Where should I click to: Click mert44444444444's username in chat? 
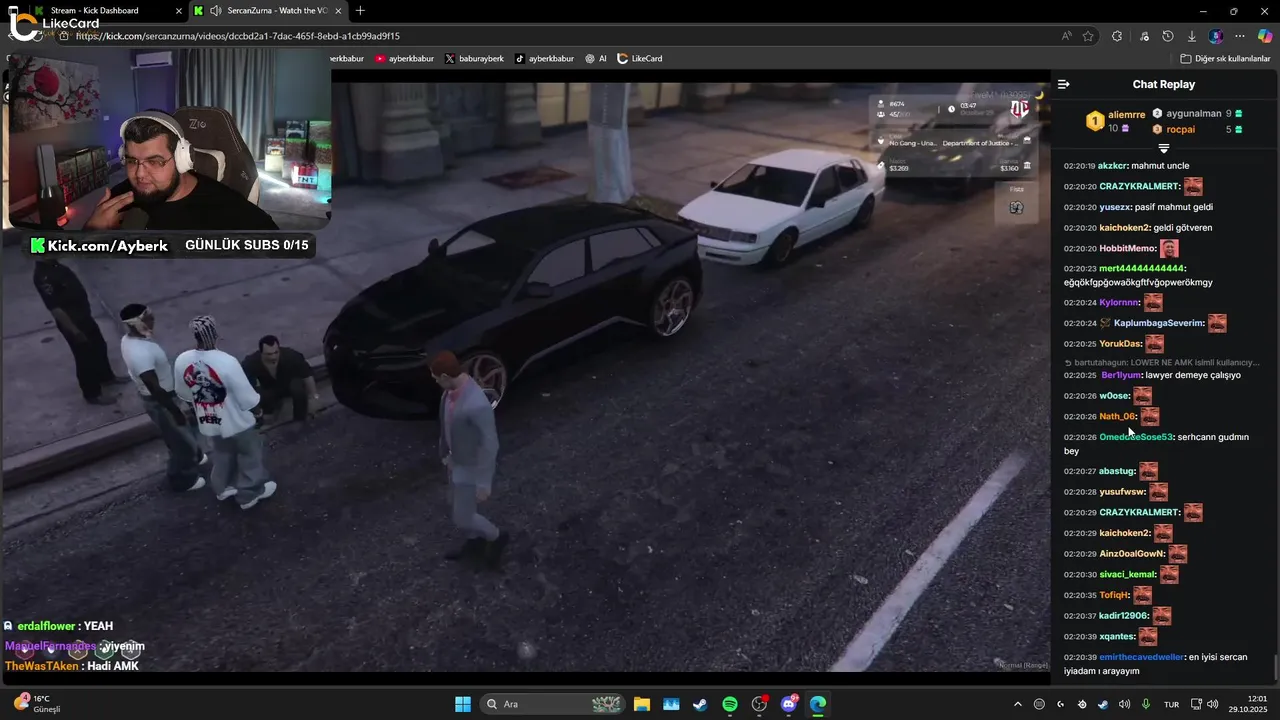click(1142, 269)
